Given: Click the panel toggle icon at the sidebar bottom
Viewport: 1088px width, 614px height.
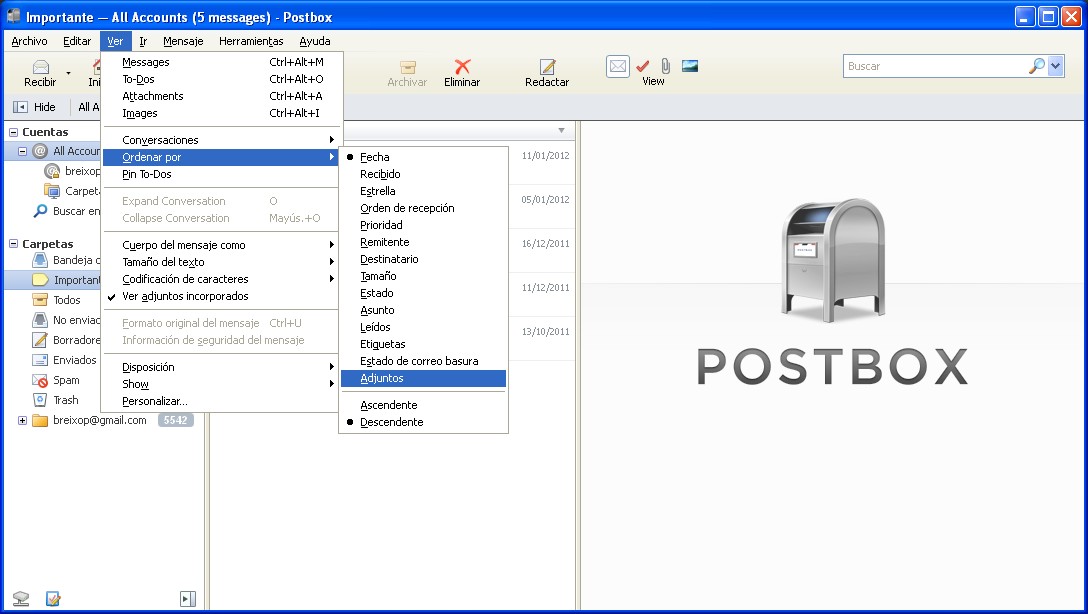Looking at the screenshot, I should point(187,599).
